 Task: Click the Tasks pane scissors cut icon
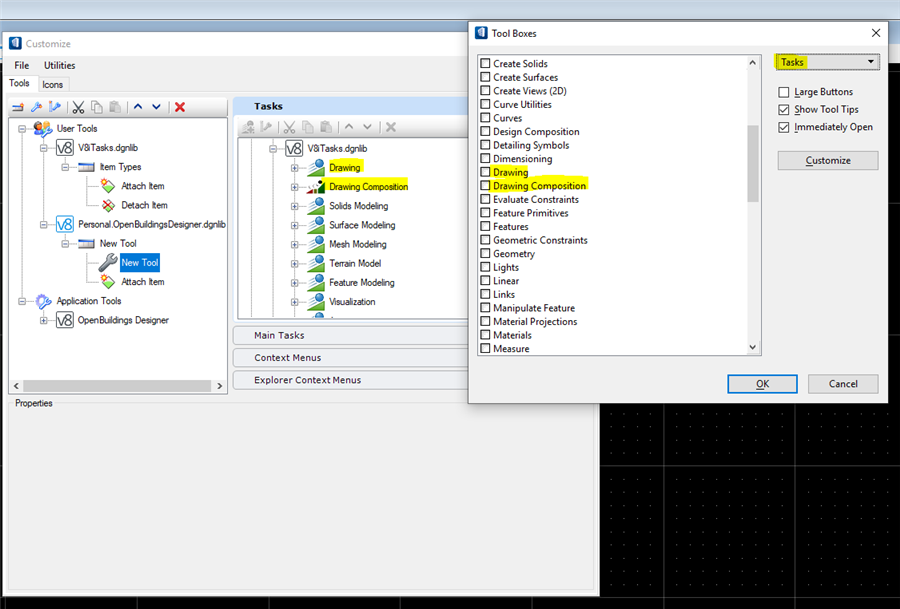pos(289,127)
